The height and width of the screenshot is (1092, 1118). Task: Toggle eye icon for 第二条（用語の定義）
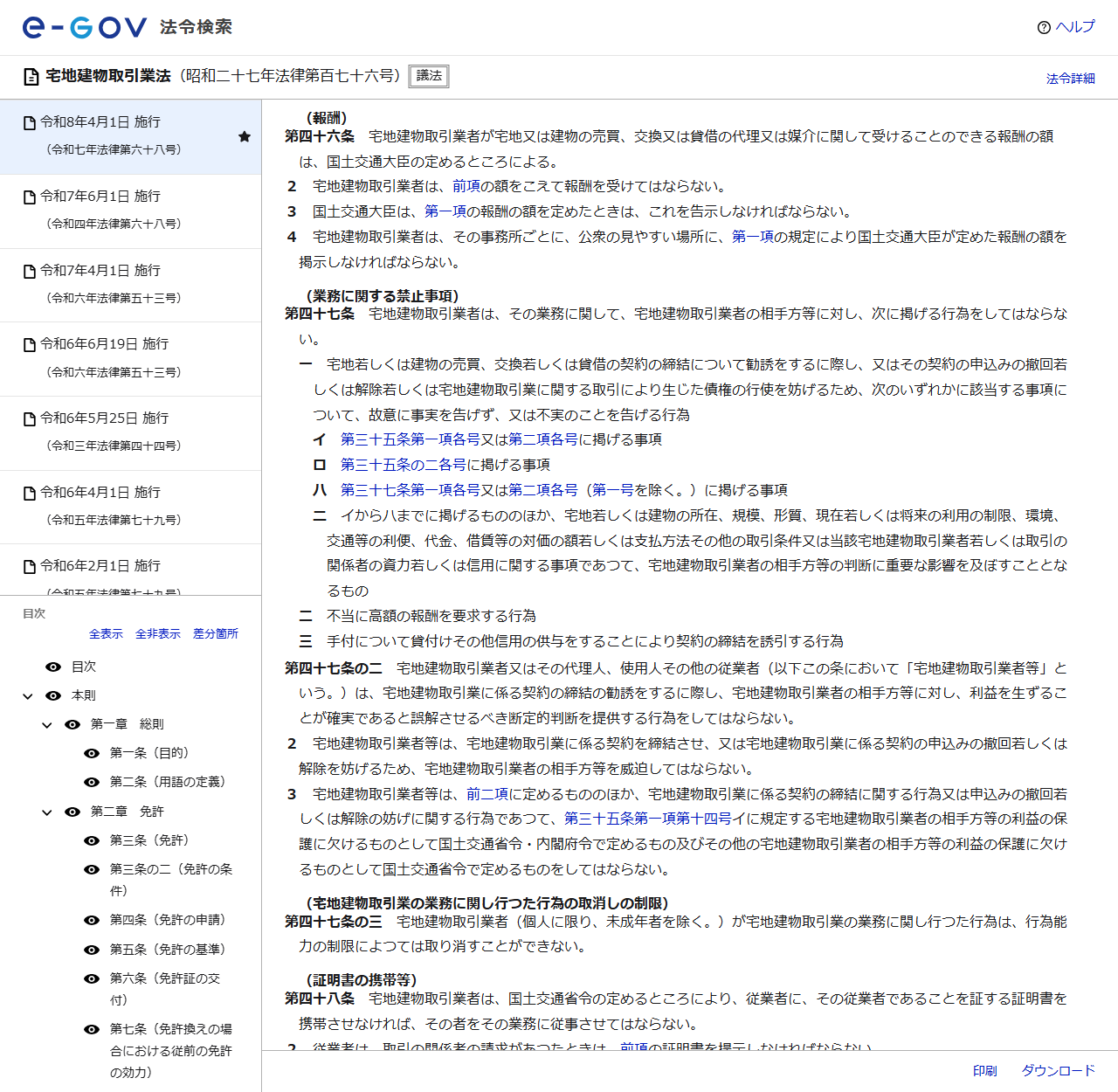pos(92,782)
